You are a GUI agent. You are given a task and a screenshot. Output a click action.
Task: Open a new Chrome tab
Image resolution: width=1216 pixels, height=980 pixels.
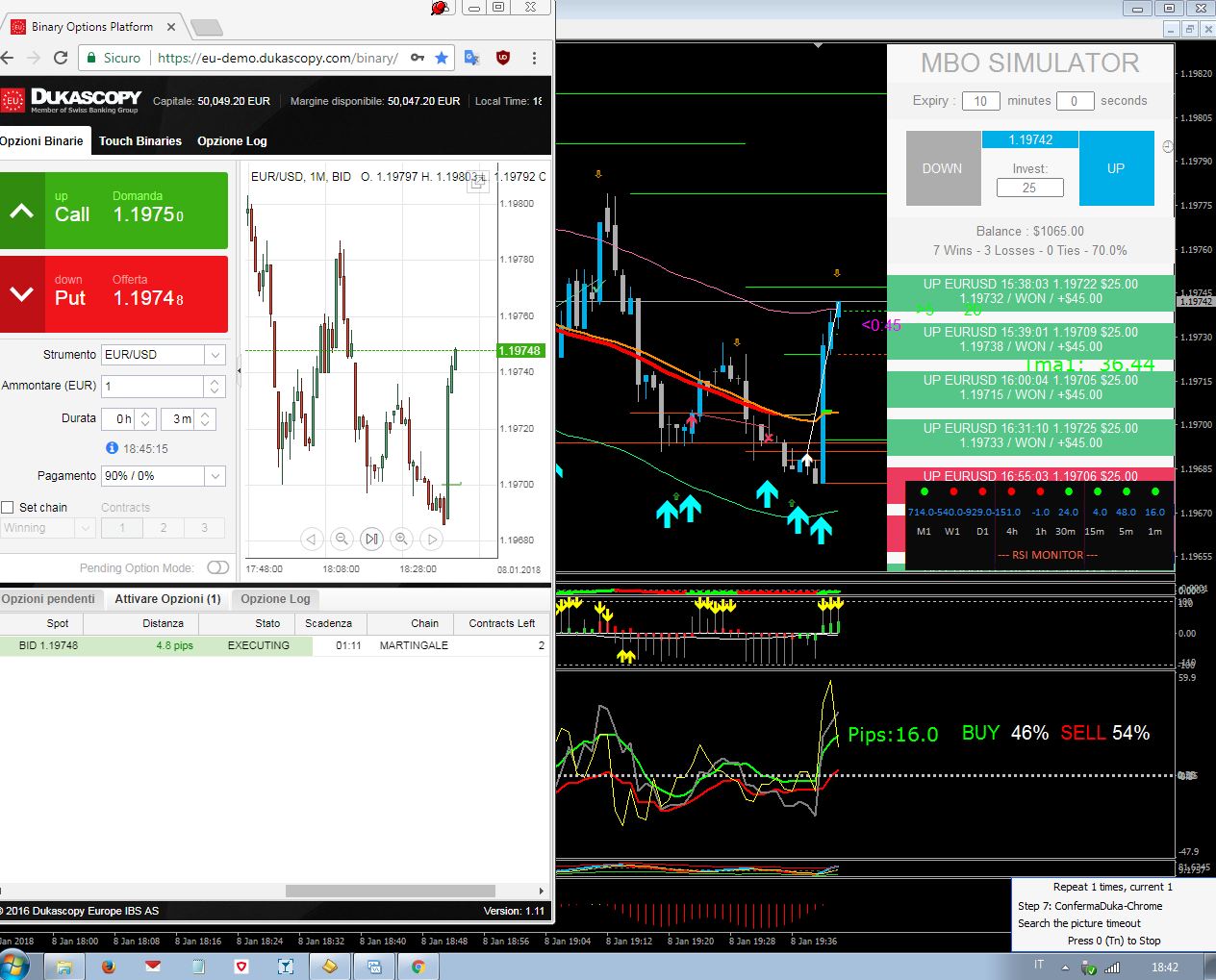point(206,27)
